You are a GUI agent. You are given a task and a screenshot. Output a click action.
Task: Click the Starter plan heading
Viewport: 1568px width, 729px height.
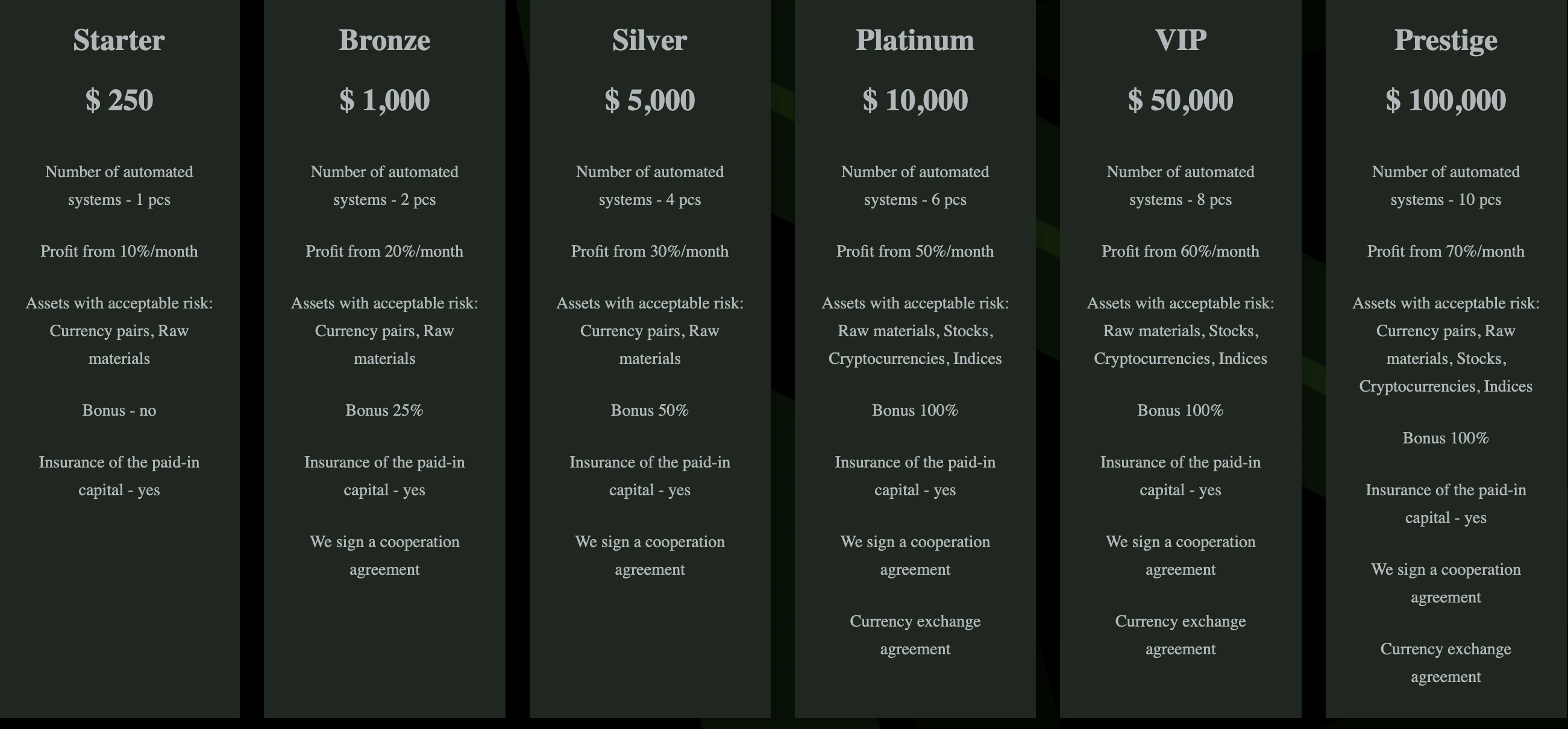tap(119, 40)
